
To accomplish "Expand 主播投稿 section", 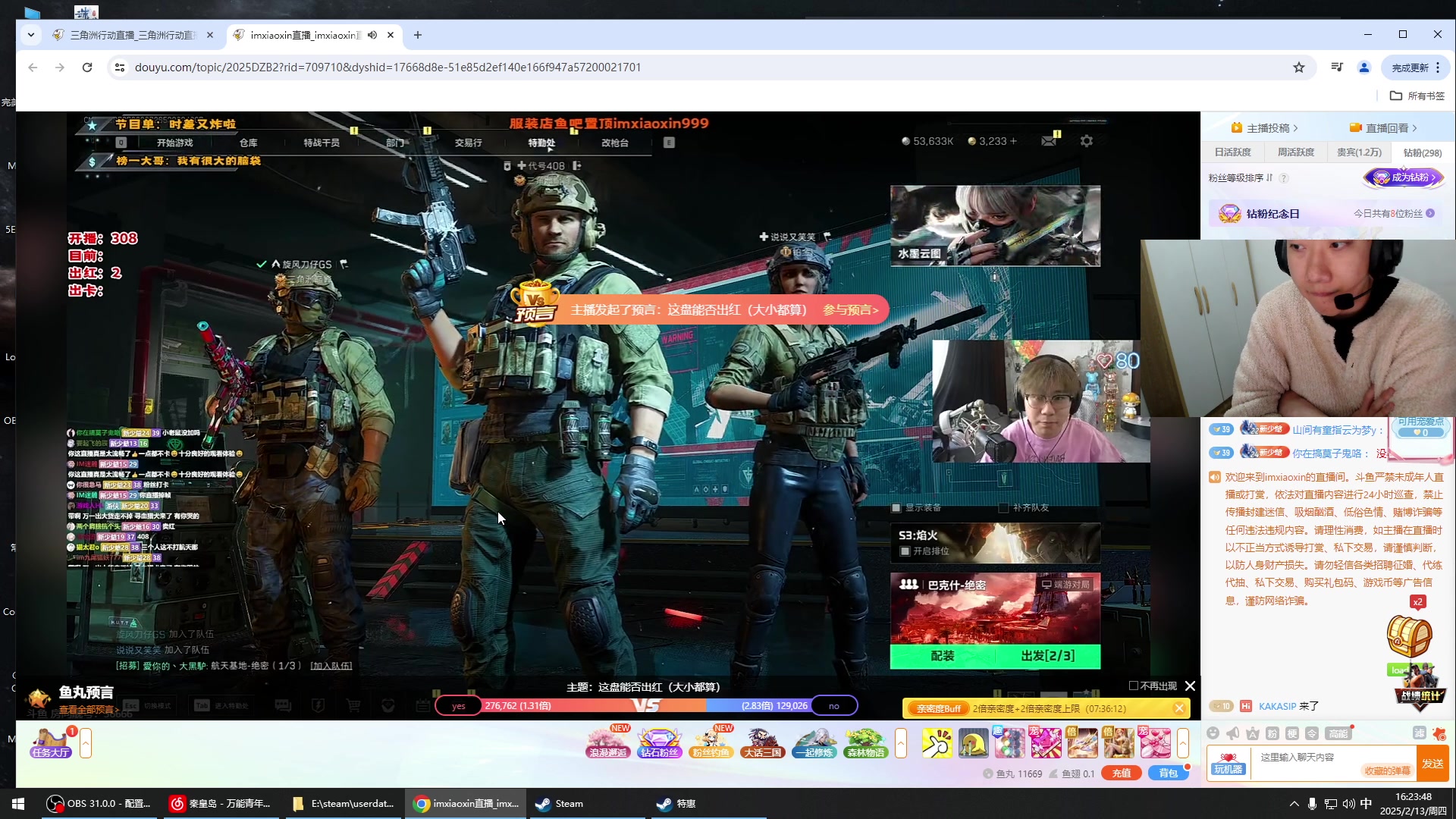I will pyautogui.click(x=1264, y=128).
